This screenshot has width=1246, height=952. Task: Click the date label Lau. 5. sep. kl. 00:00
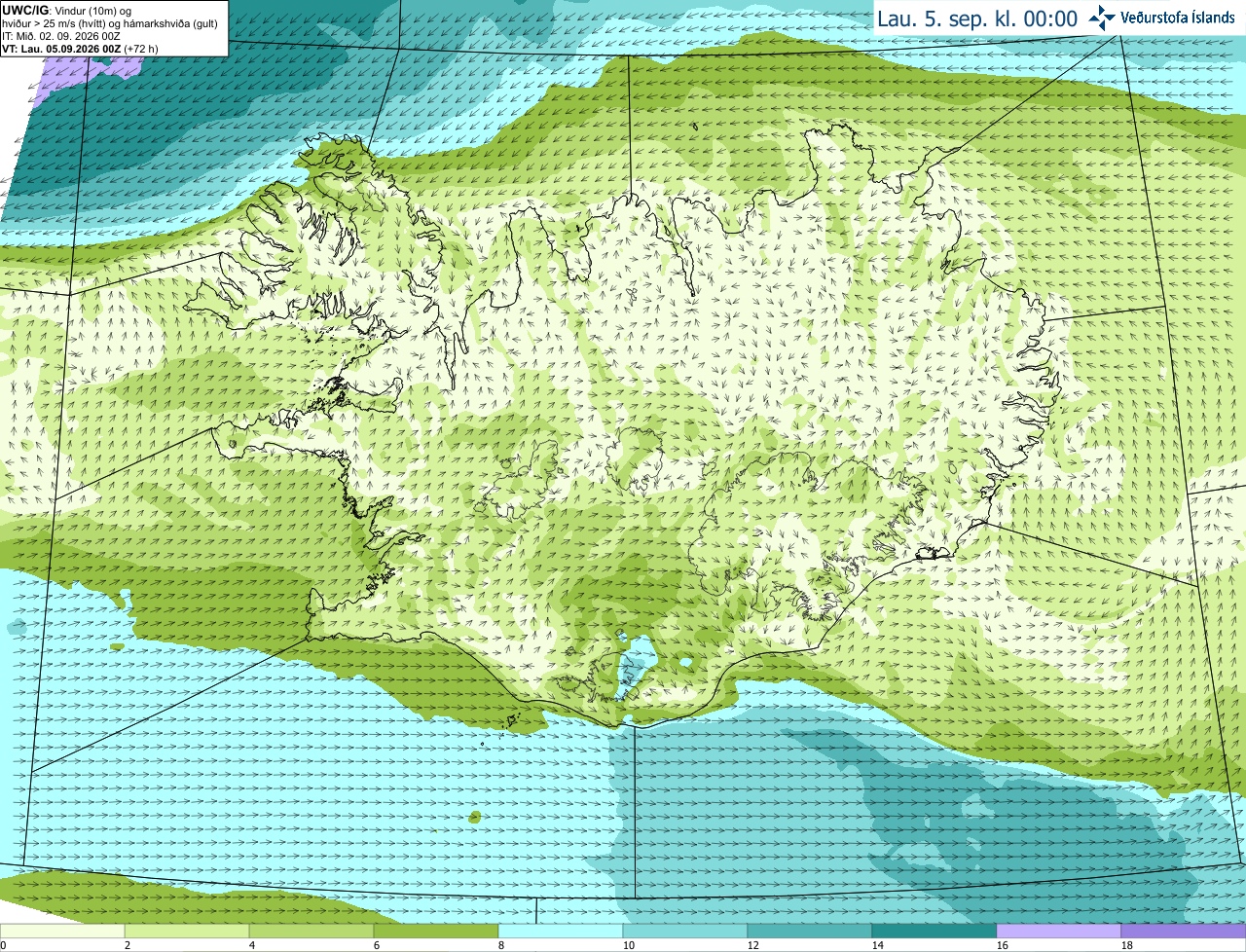[976, 18]
